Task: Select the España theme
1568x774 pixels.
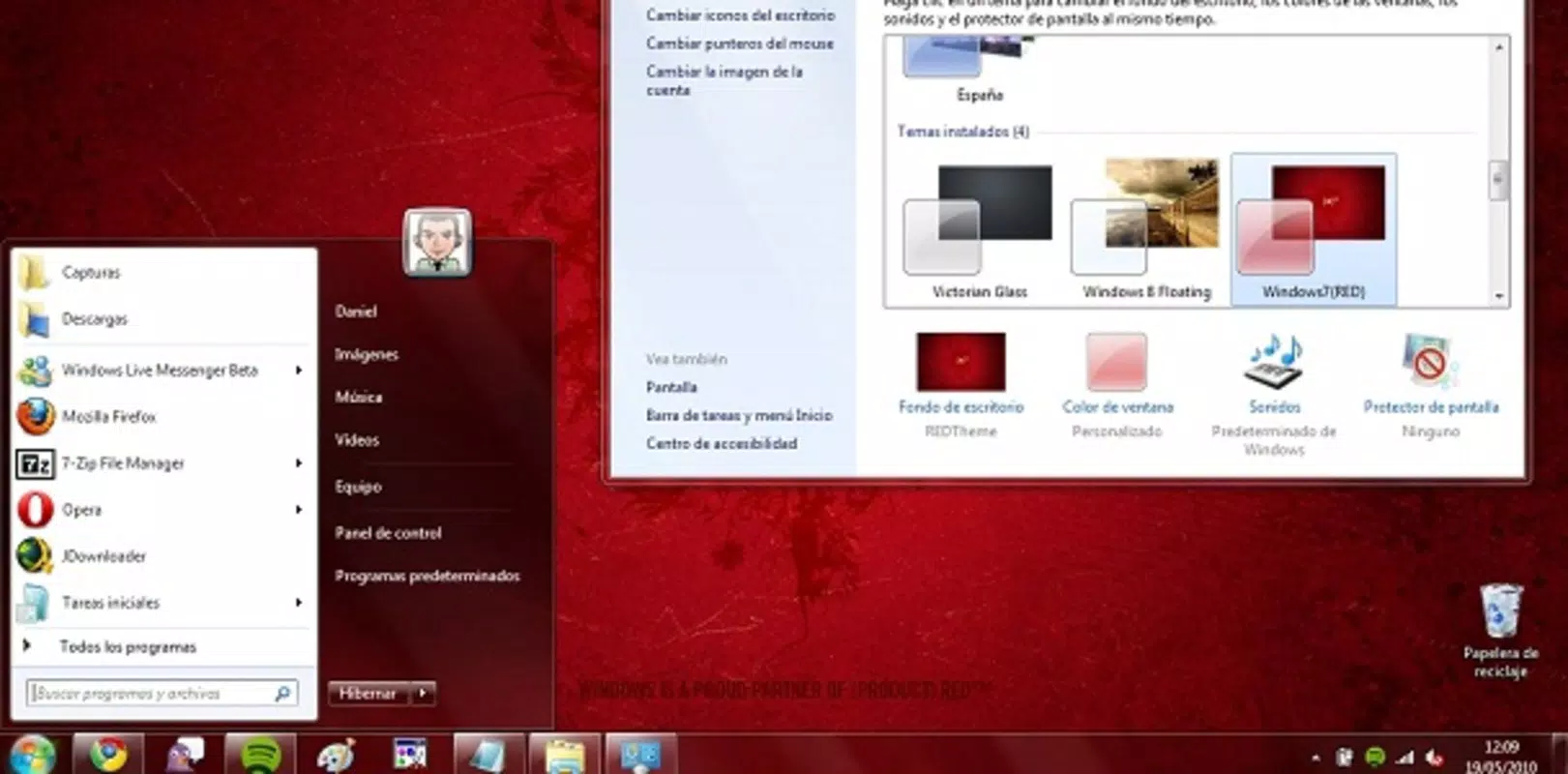Action: click(x=978, y=68)
